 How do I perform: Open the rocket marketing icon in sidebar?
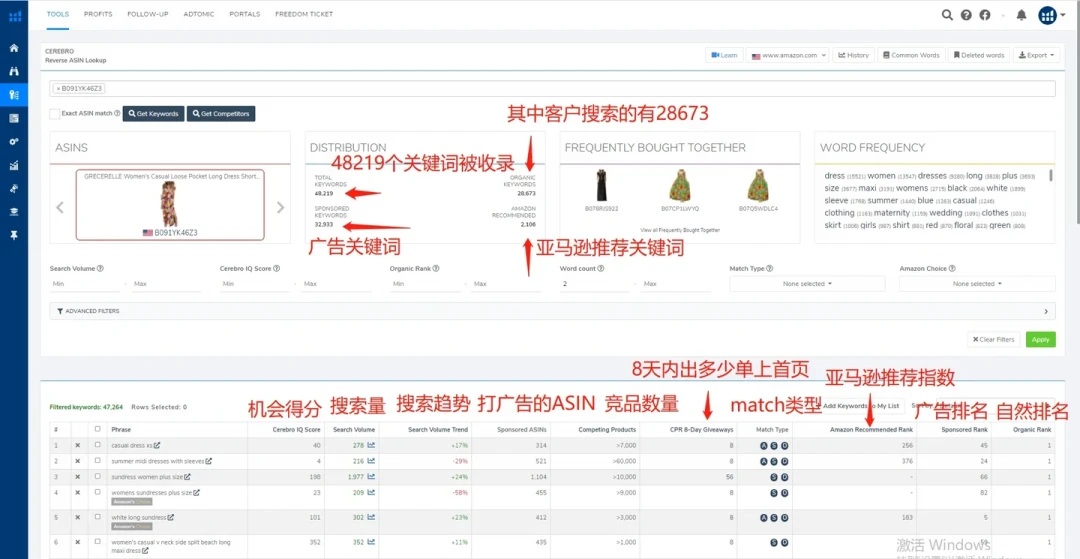tap(14, 189)
